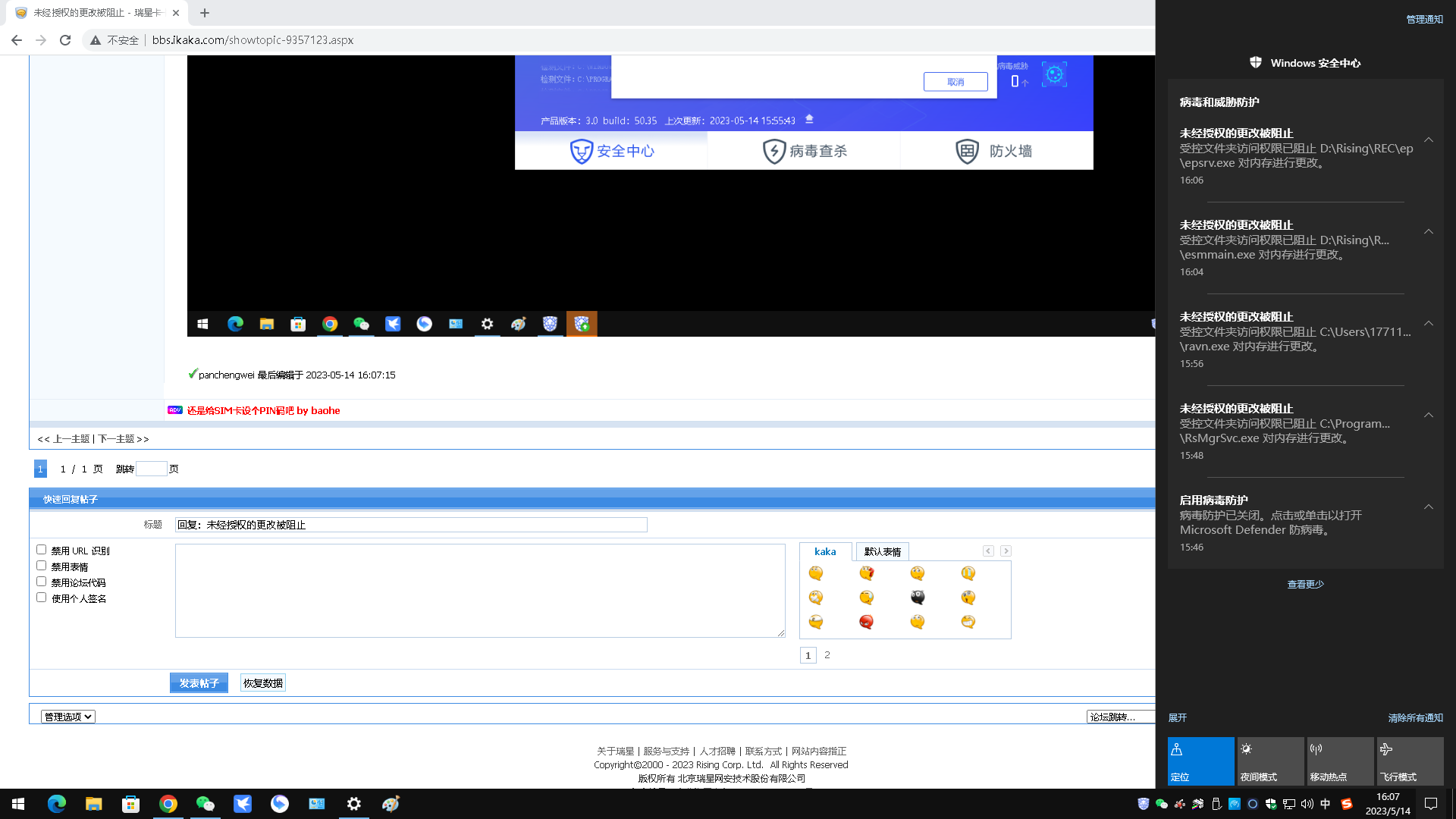Open Settings gear in taskbar
This screenshot has width=1456, height=819.
coord(354,804)
